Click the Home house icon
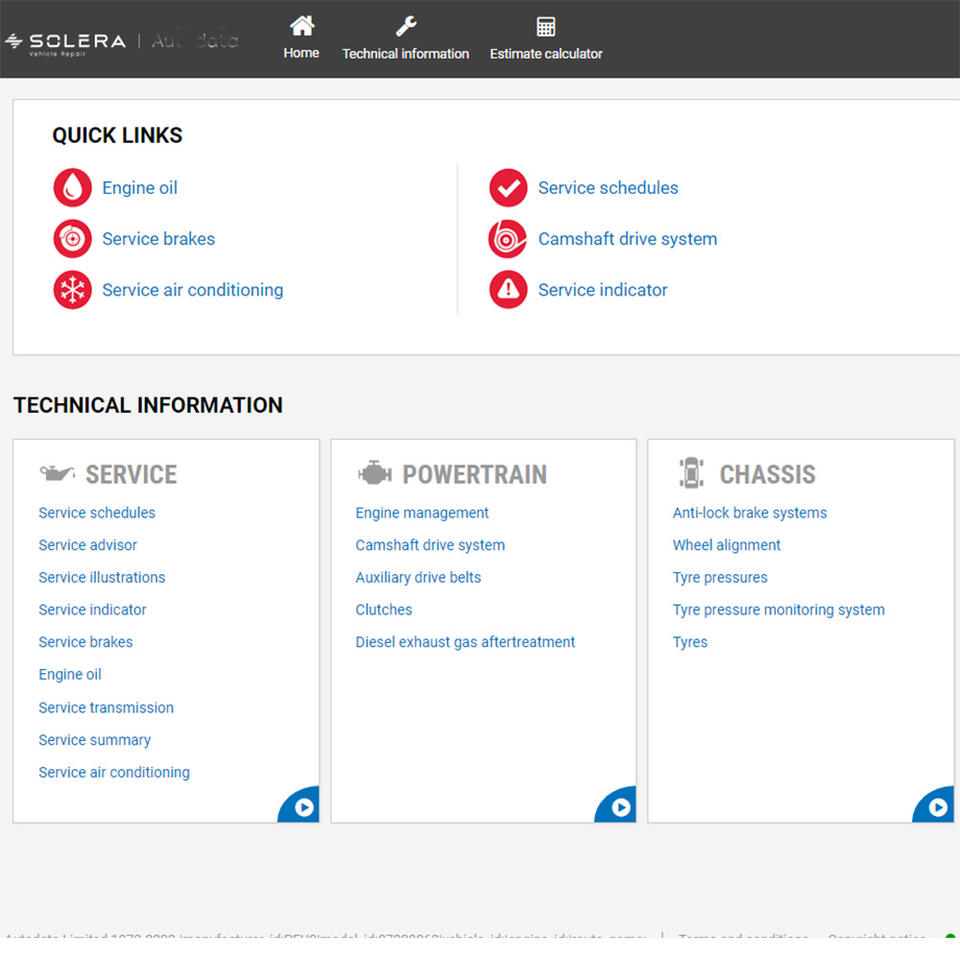The height and width of the screenshot is (960, 960). (x=301, y=26)
